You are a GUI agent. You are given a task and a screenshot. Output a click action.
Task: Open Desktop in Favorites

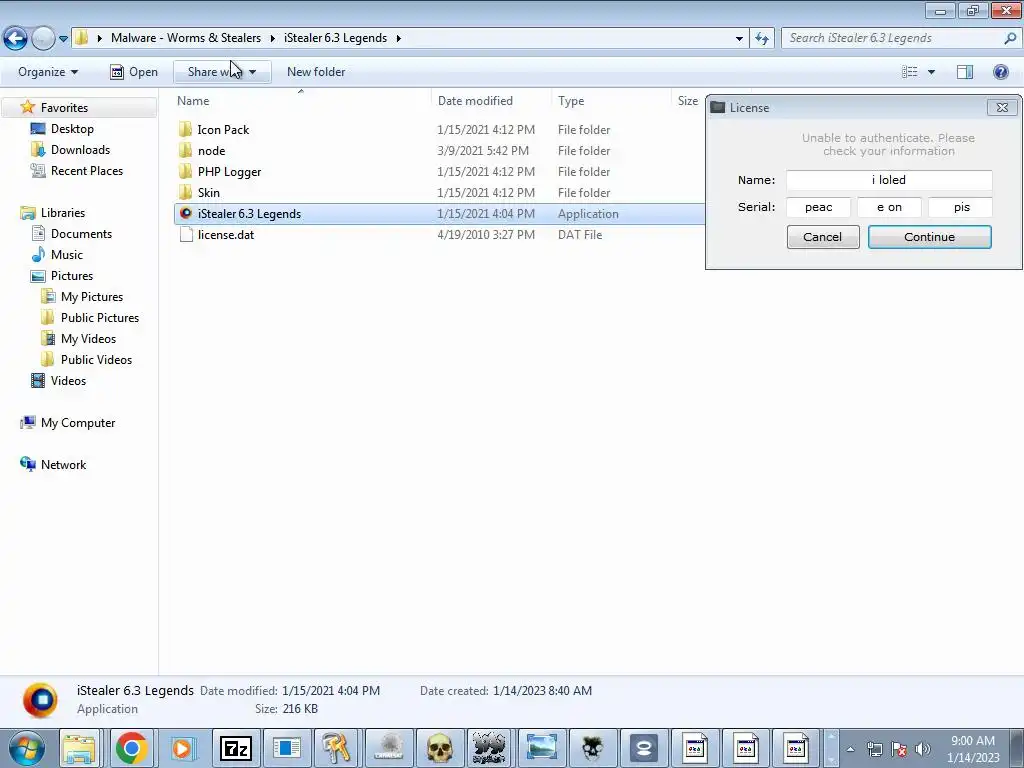[72, 129]
